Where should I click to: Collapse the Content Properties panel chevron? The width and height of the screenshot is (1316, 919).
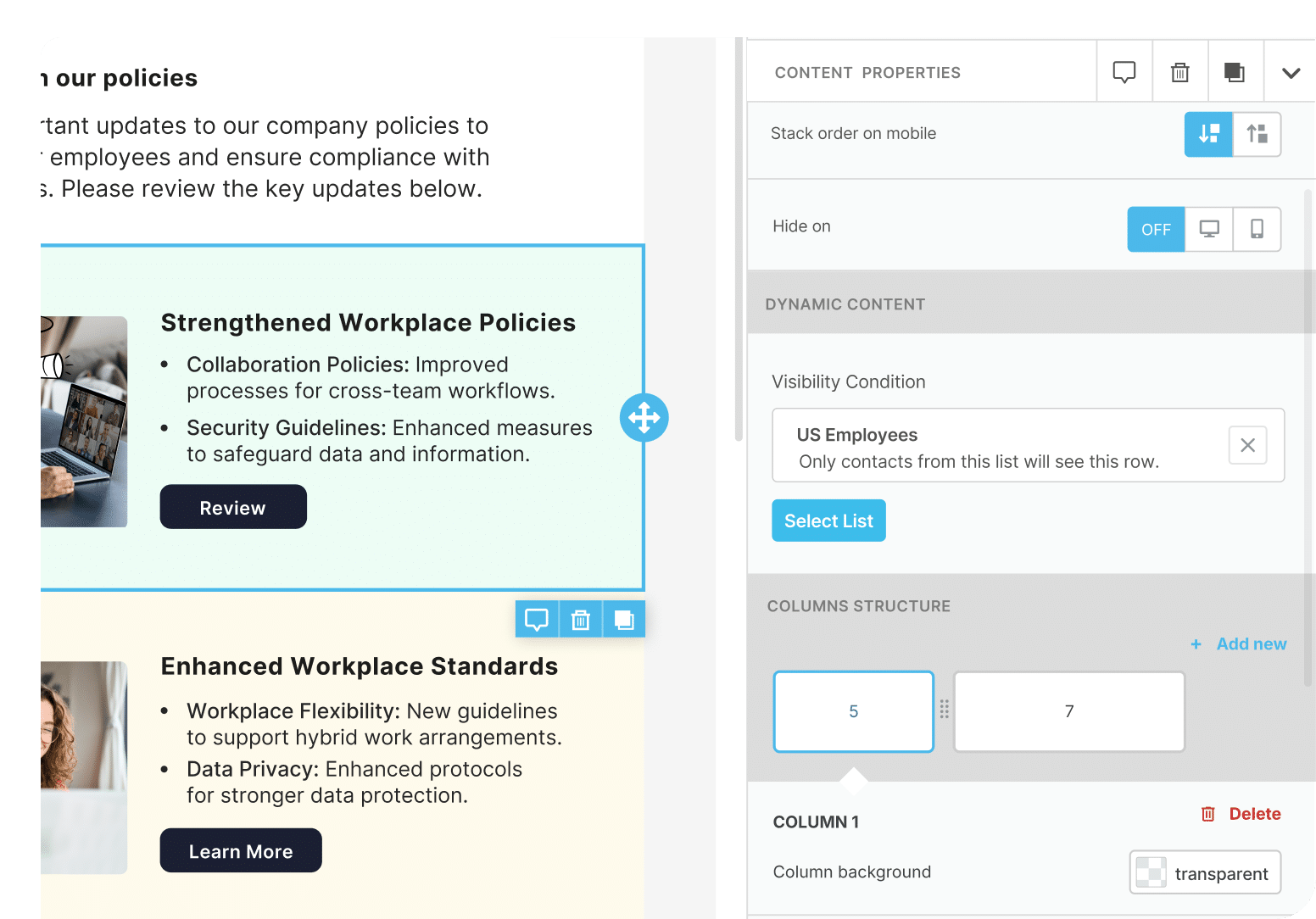coord(1291,73)
